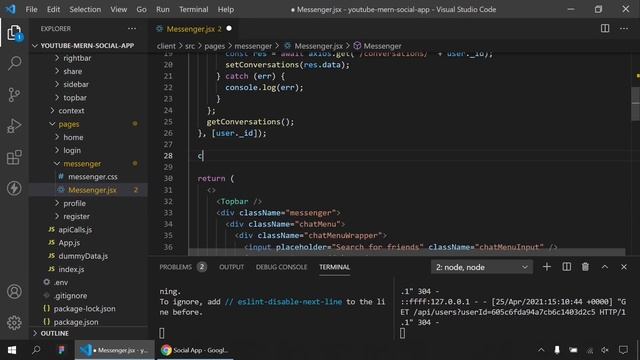Open Explorer panel More Actions ellipsis

click(132, 29)
